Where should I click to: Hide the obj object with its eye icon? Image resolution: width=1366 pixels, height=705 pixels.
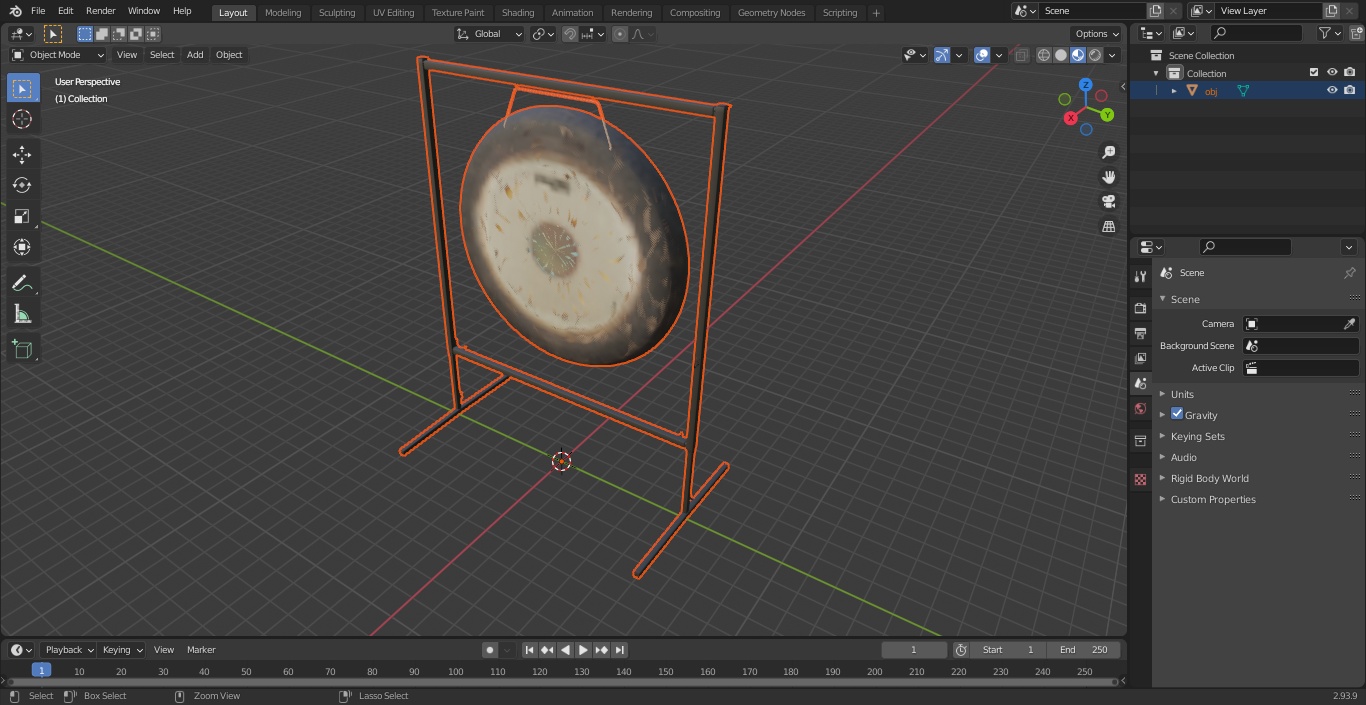coord(1332,90)
